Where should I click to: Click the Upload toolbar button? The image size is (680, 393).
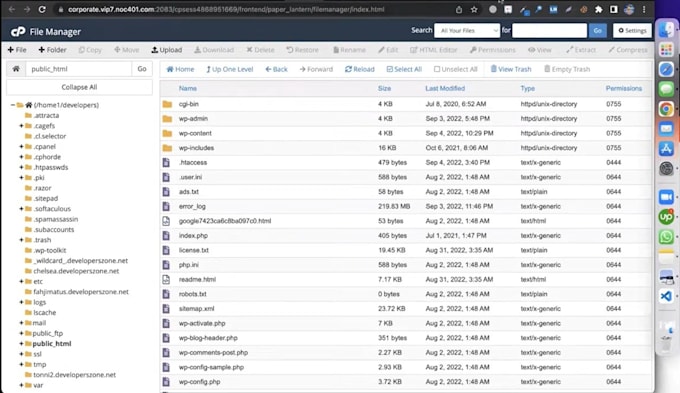click(167, 50)
